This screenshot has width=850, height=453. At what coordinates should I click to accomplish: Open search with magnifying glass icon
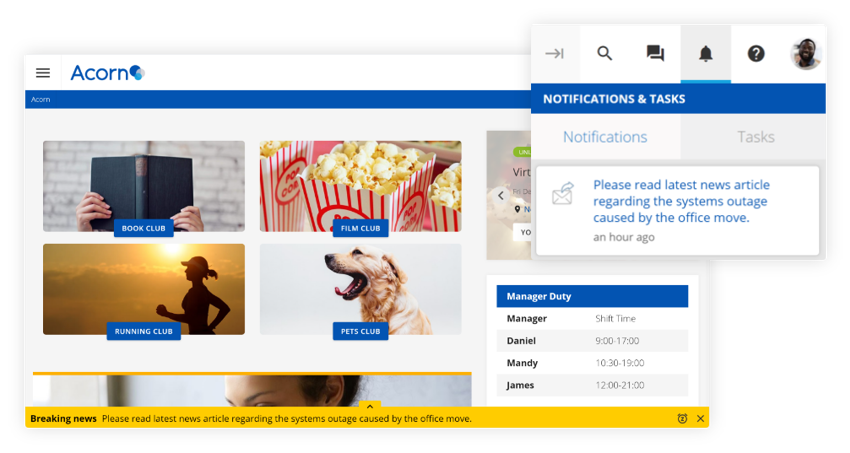pos(605,54)
